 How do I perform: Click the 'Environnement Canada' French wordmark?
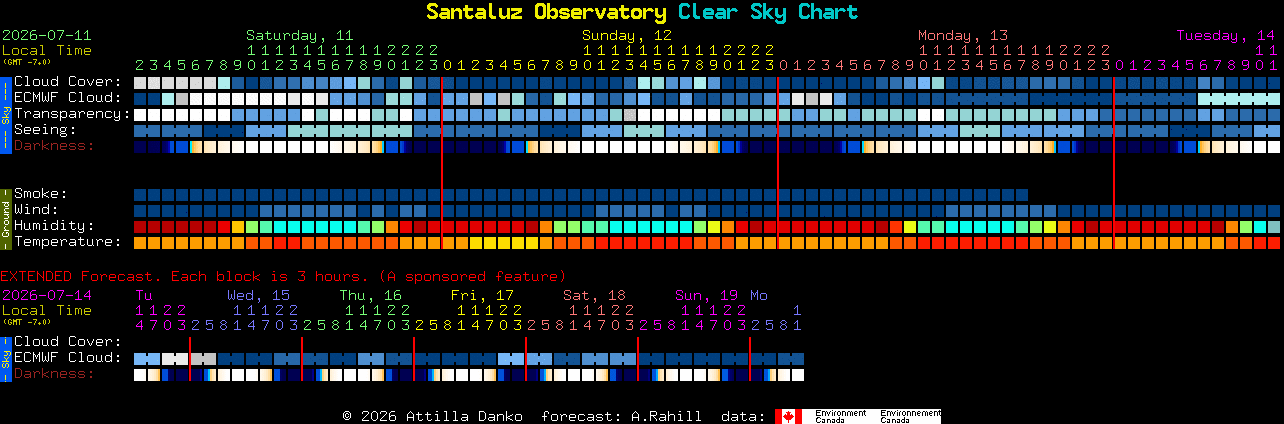(911, 416)
